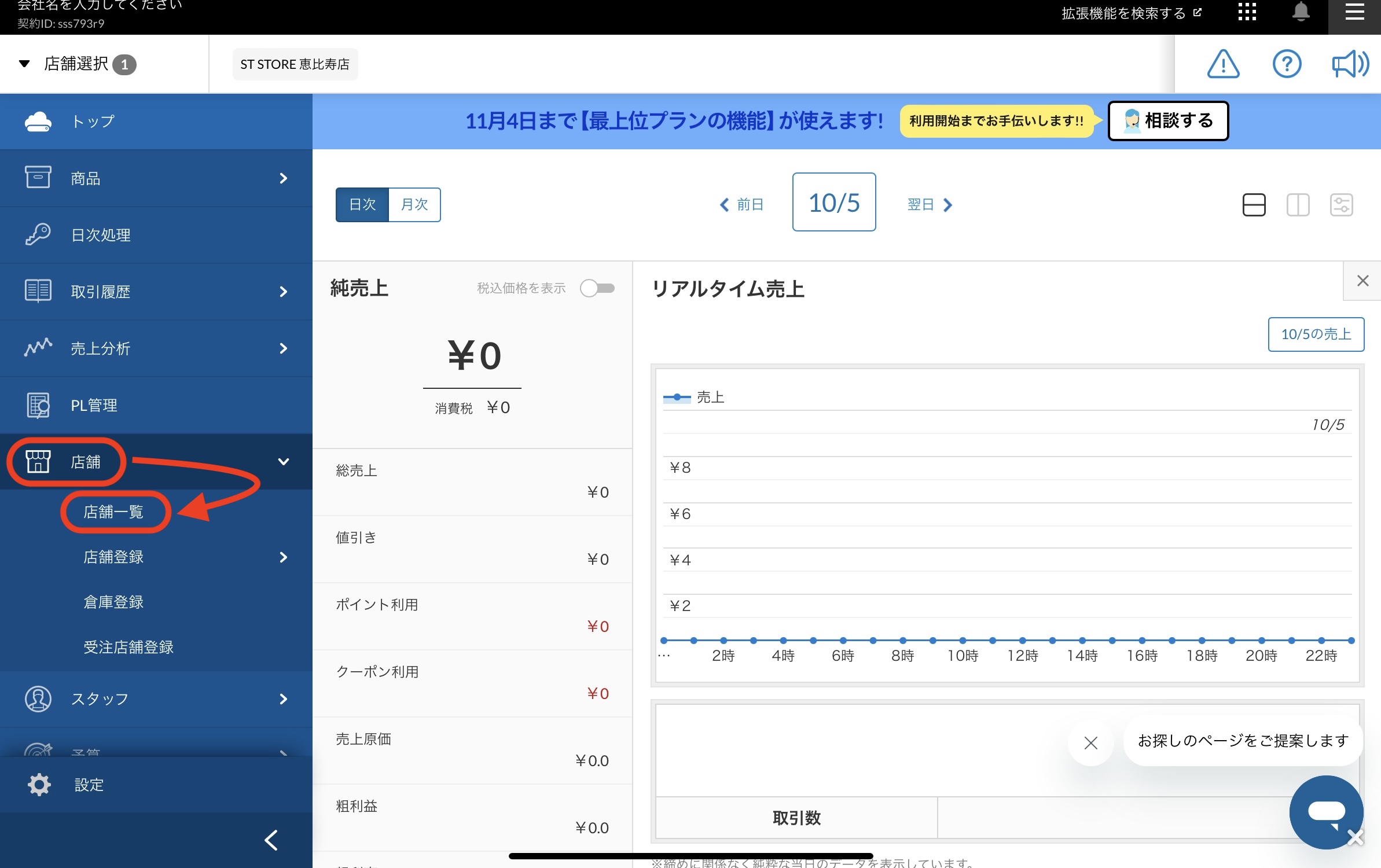This screenshot has height=868, width=1381.
Task: Switch to vertical split layout icon
Action: click(1298, 205)
